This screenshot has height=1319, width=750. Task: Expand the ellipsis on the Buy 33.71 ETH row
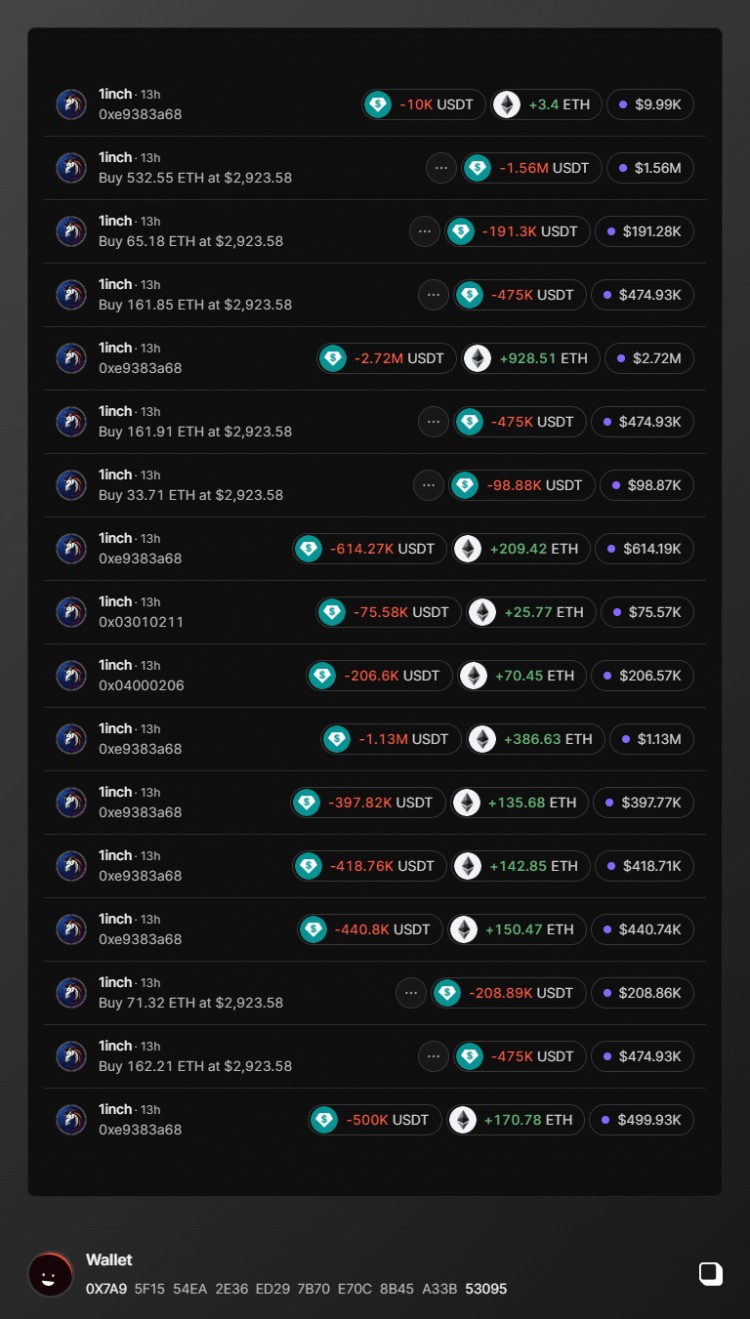pyautogui.click(x=428, y=485)
